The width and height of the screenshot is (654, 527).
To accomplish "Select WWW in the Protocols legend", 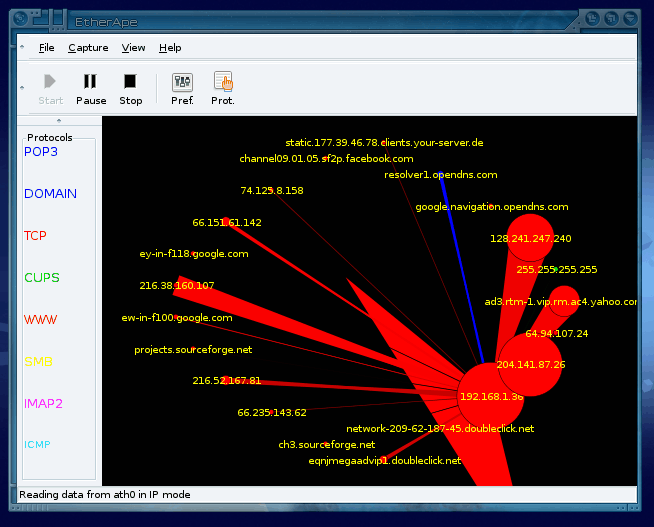I will [x=40, y=319].
